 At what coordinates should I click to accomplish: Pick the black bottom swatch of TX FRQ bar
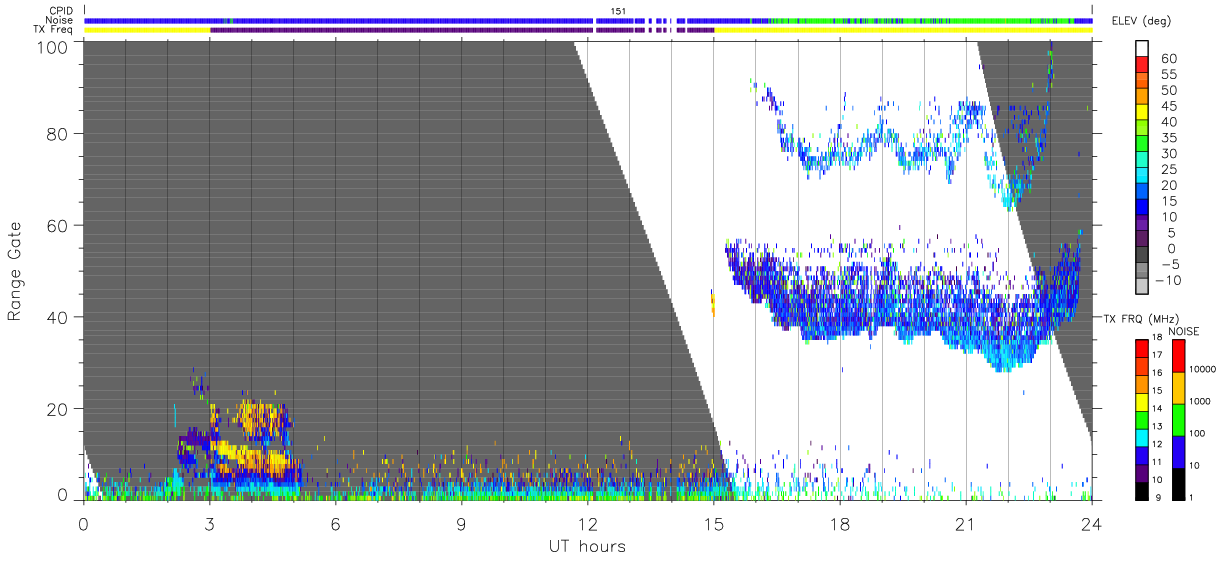[1144, 491]
